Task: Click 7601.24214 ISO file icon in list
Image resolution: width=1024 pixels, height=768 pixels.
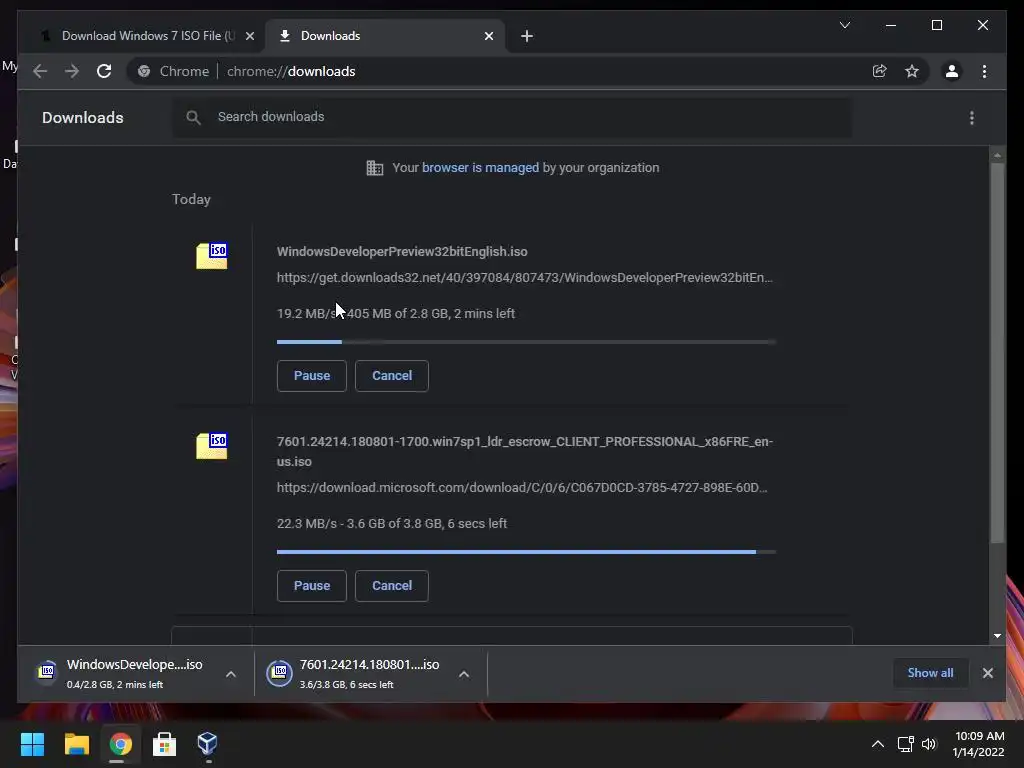Action: click(x=212, y=446)
